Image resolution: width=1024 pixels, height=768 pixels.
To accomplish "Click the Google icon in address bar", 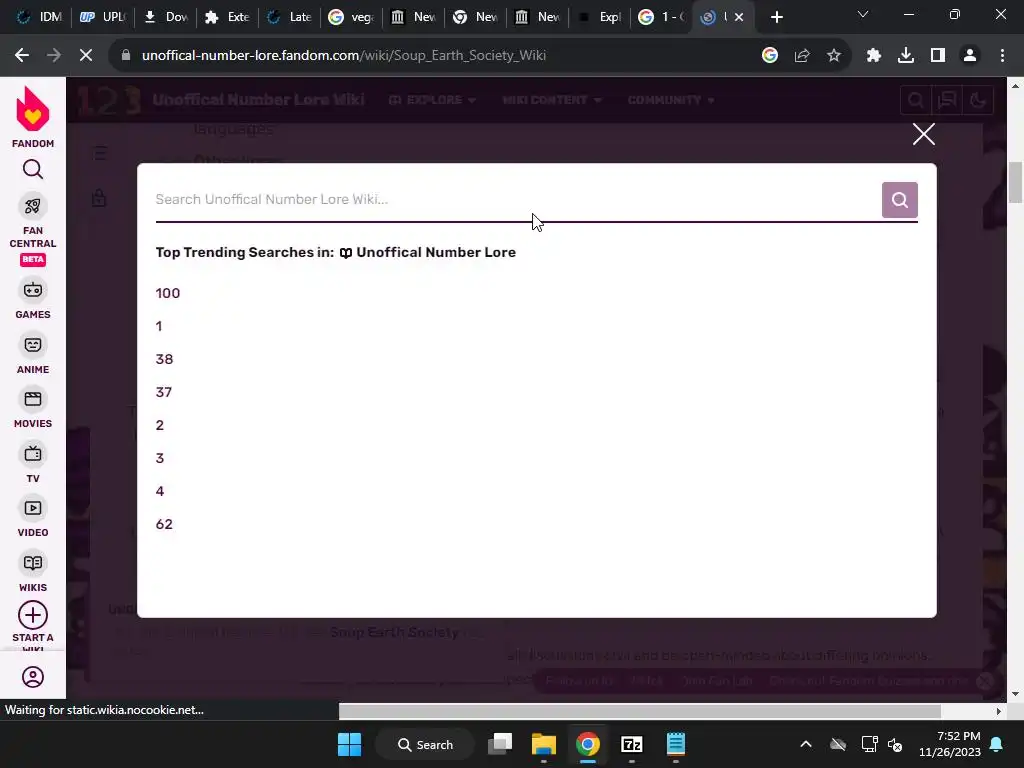I will coord(770,56).
